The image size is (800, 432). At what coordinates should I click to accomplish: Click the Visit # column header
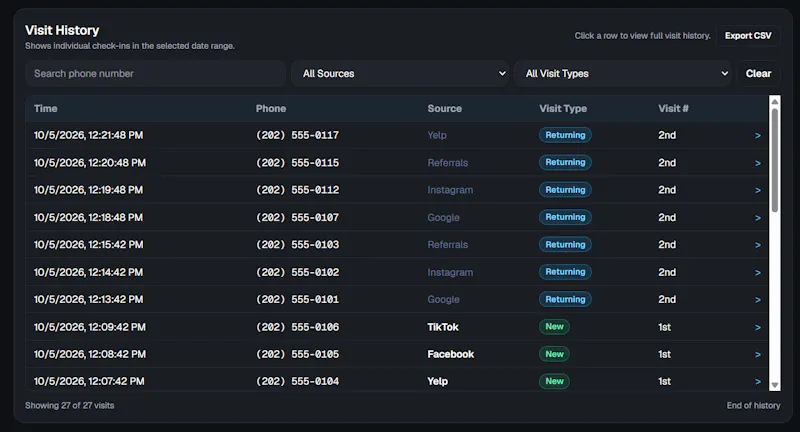[x=673, y=109]
